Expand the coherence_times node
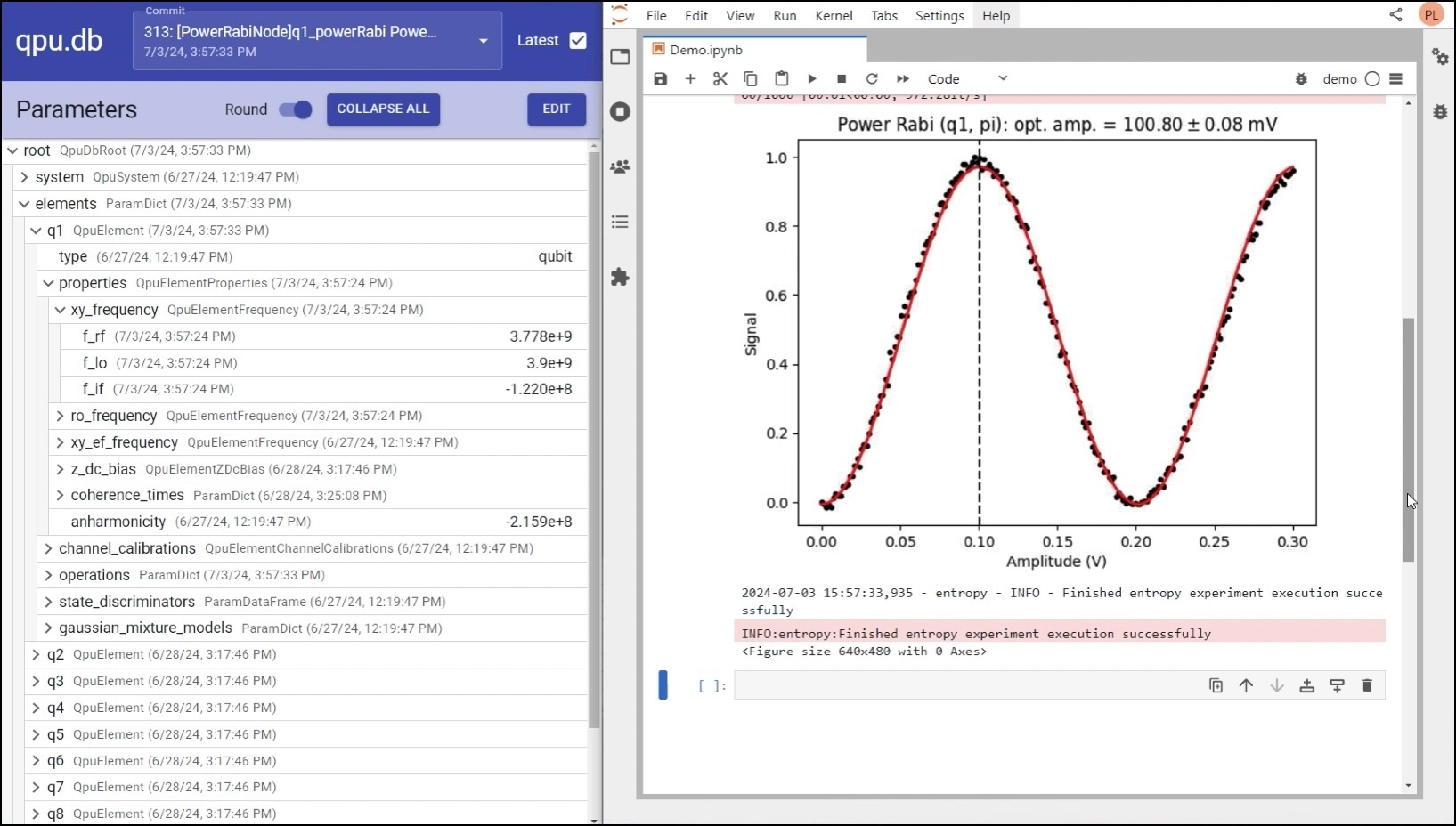 point(61,495)
